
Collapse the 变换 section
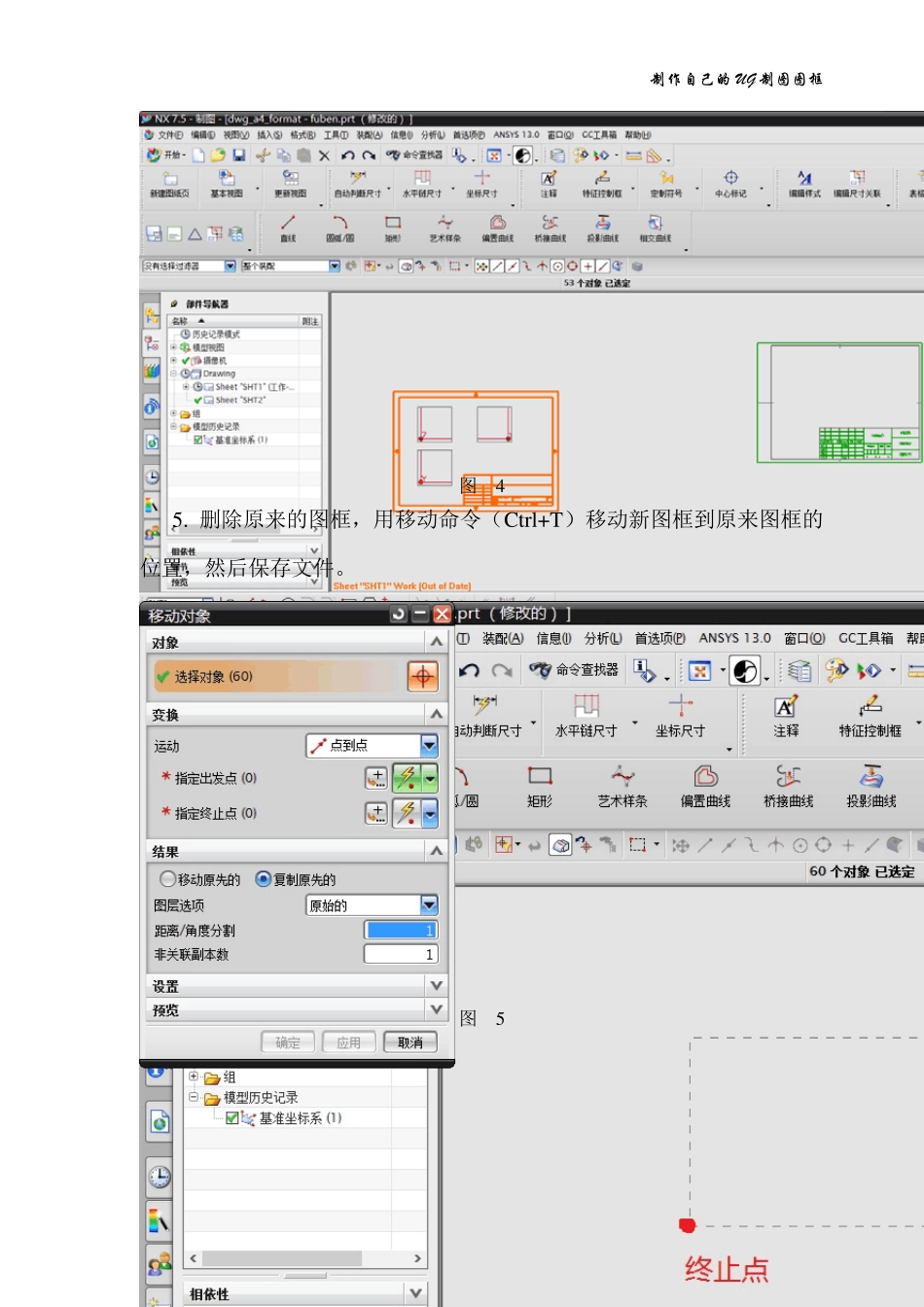tap(437, 714)
